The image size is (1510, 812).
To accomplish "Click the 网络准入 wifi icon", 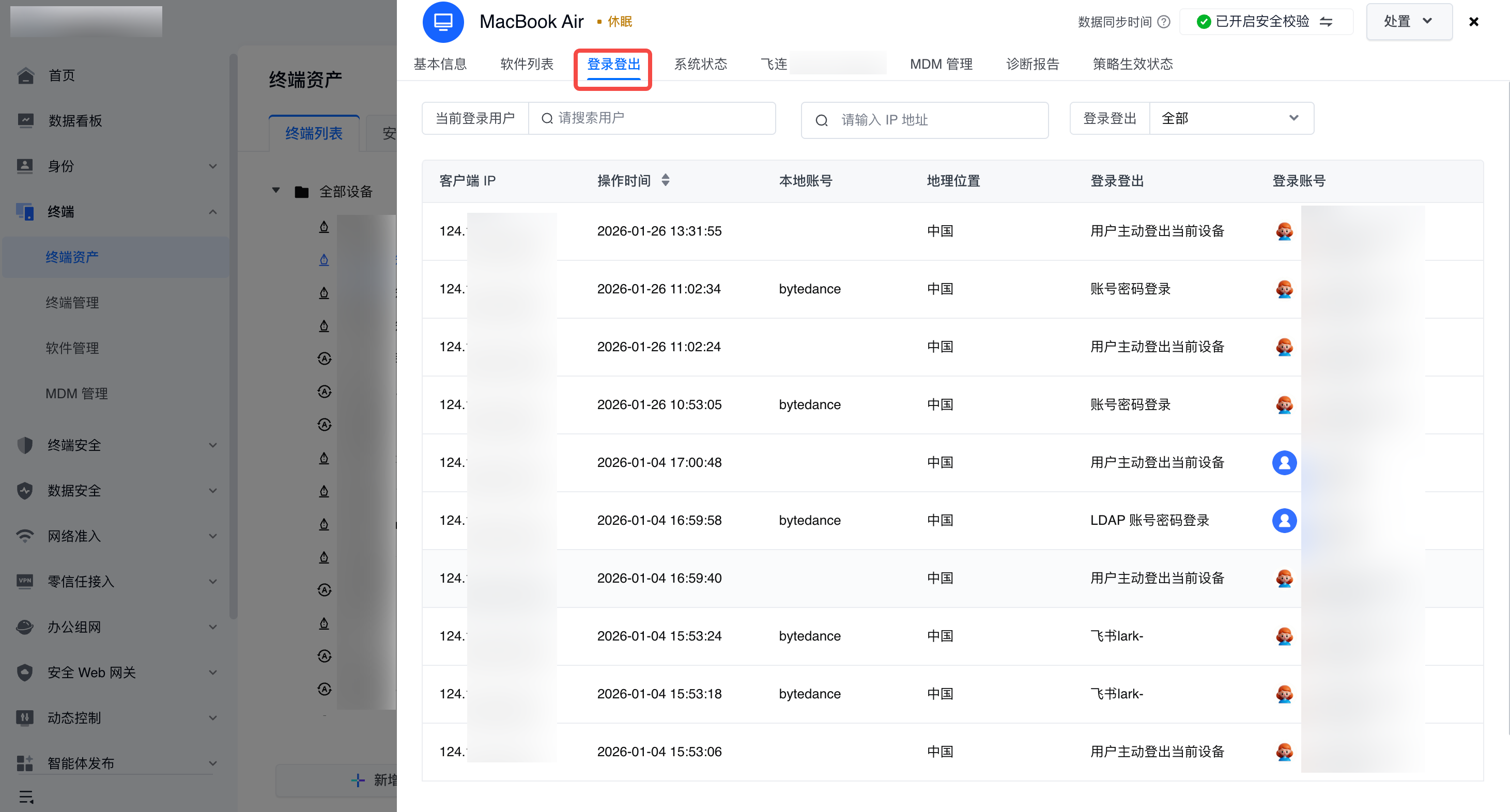I will pyautogui.click(x=25, y=536).
